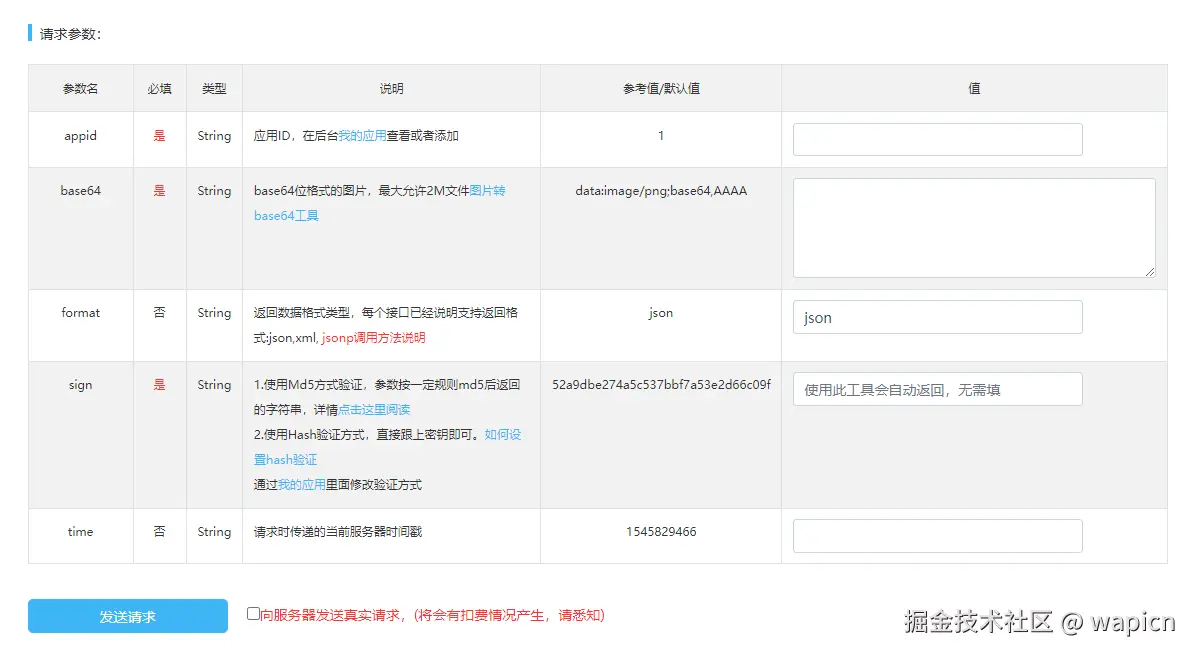Click the 必填 column header
This screenshot has width=1196, height=656.
point(159,88)
